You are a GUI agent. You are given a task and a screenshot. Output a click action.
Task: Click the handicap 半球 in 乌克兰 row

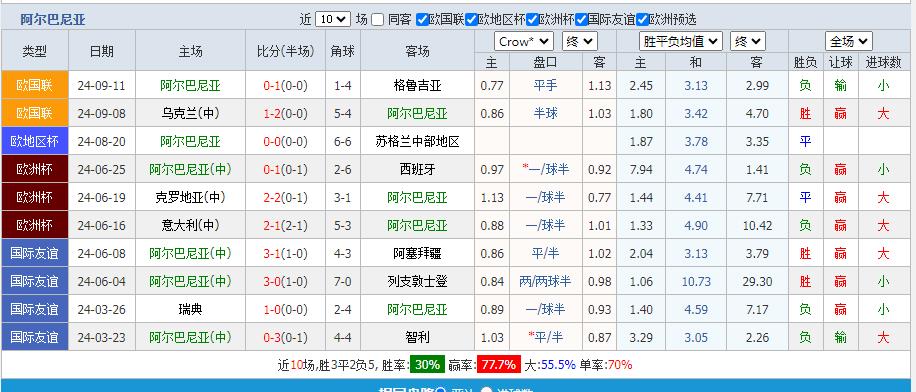545,114
